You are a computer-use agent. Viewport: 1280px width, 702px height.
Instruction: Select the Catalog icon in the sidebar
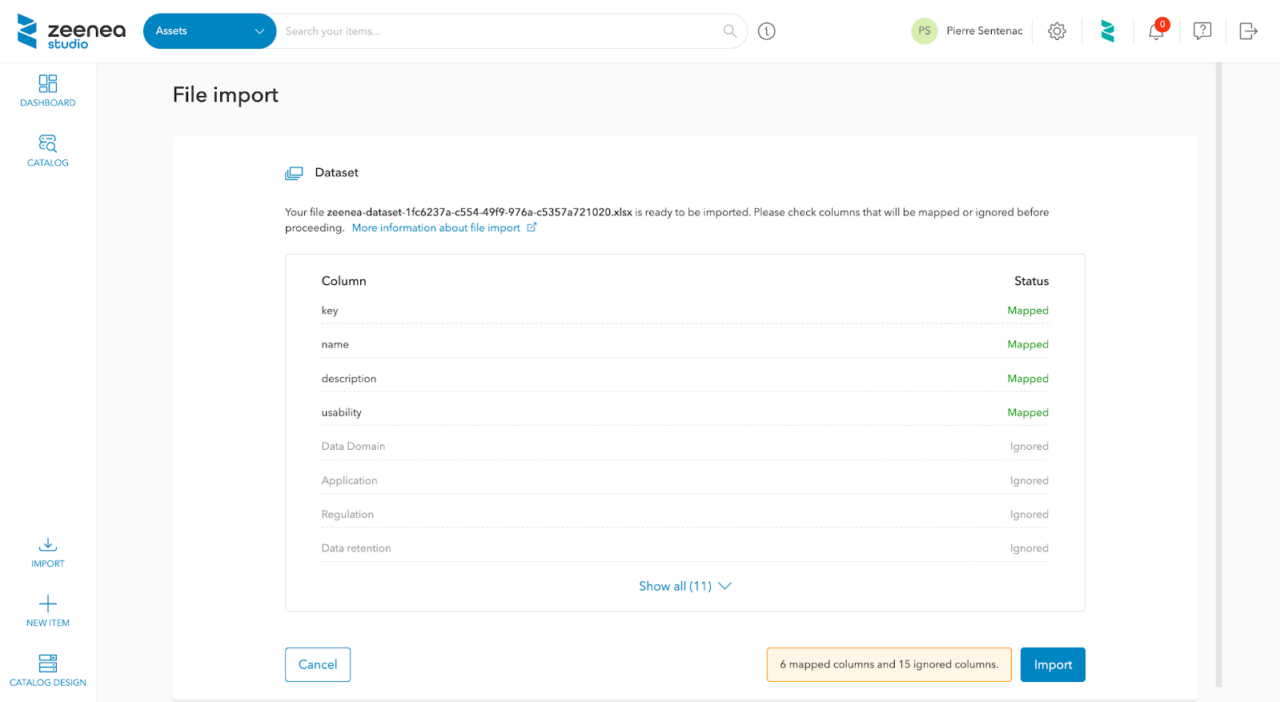[47, 149]
